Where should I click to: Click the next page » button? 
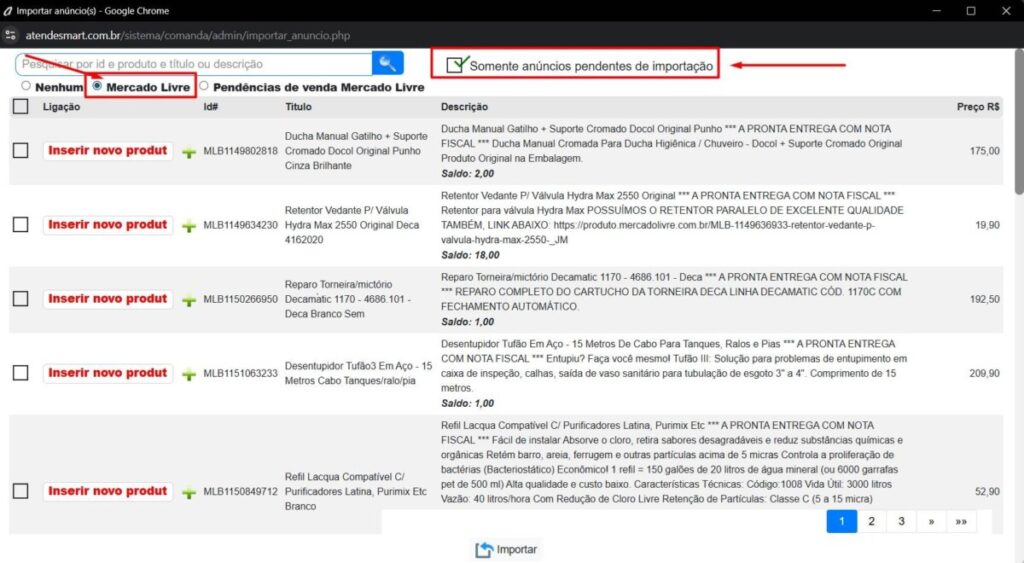tap(931, 521)
